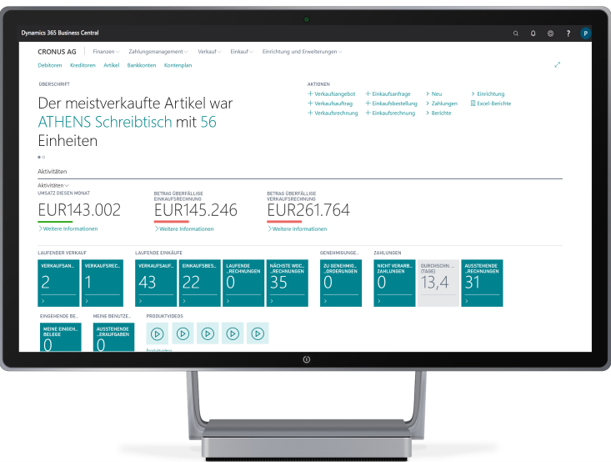Viewport: 611px width, 462px height.
Task: Play the first product video
Action: tap(157, 333)
